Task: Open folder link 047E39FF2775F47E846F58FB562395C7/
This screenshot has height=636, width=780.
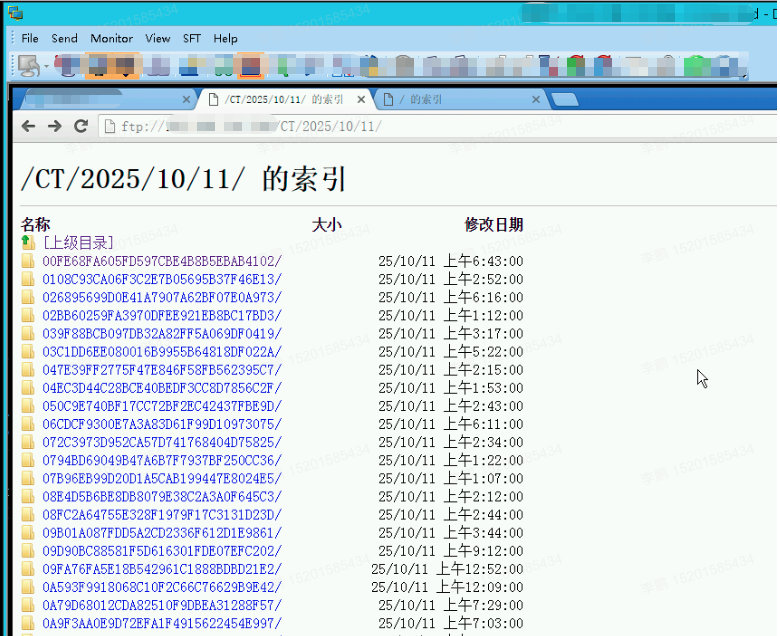Action: tap(162, 369)
